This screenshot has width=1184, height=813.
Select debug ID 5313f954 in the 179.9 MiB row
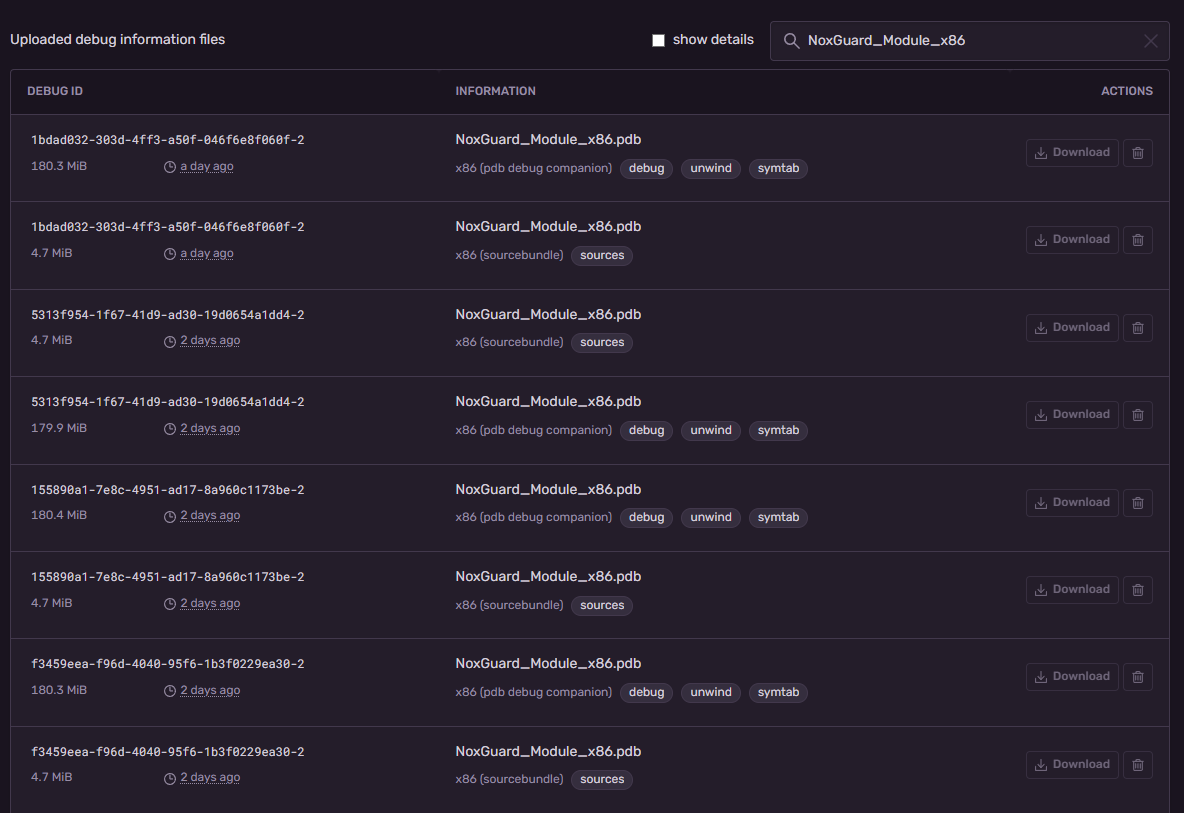[x=168, y=402]
